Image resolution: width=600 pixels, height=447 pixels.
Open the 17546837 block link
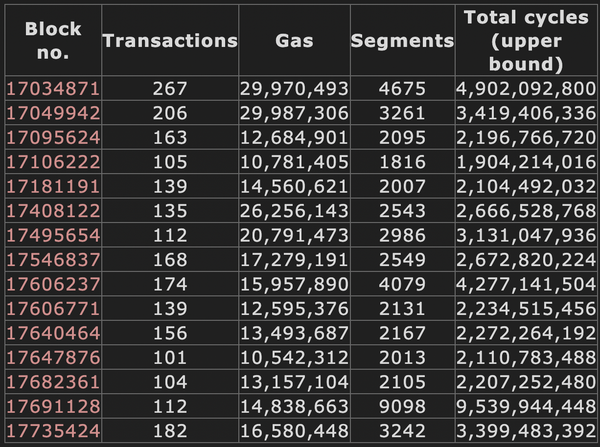click(x=53, y=260)
